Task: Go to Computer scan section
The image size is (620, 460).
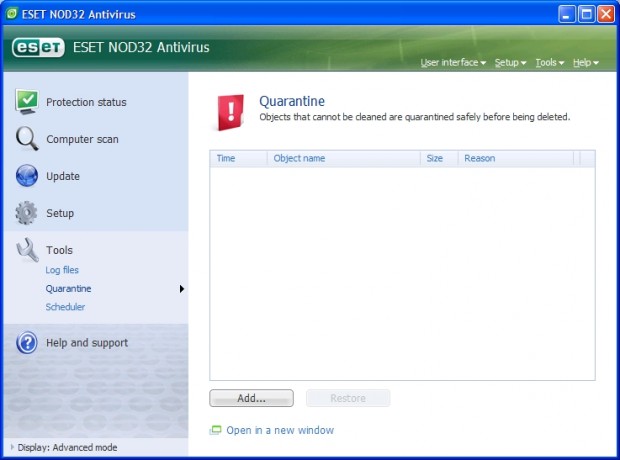Action: [x=82, y=139]
